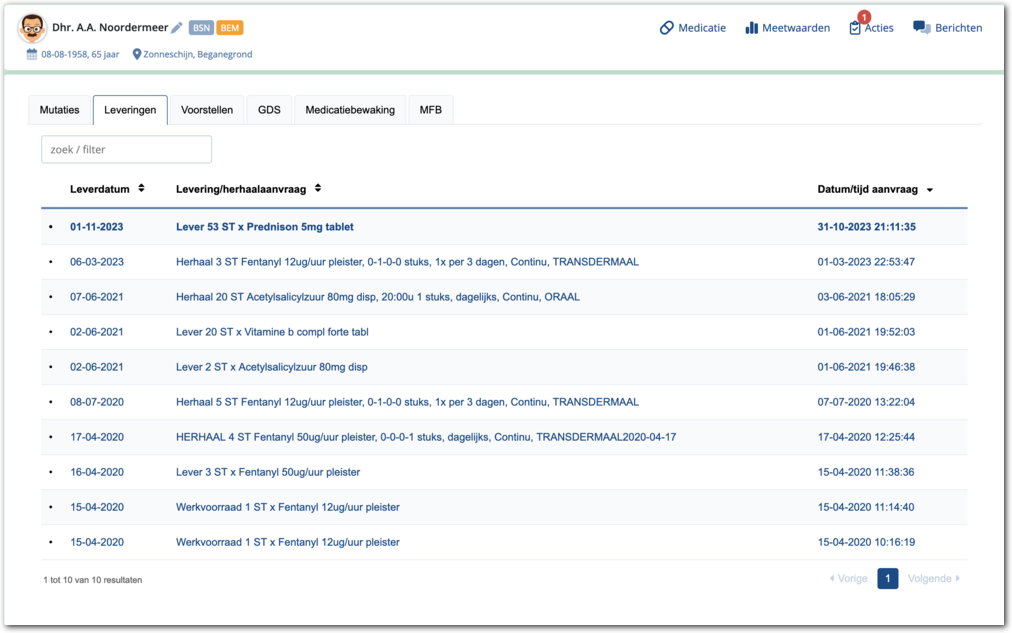
Task: Select page 1 in pagination
Action: (x=887, y=578)
